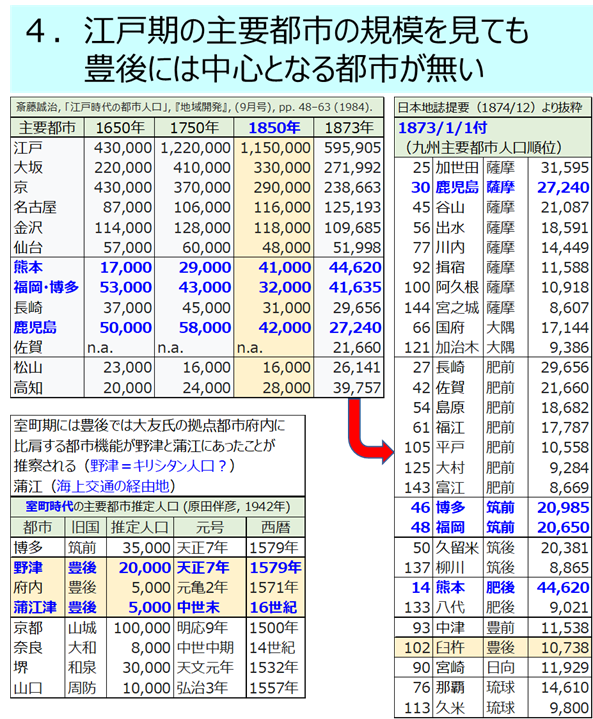The image size is (593, 719).
Task: Click the 宮之城 city name
Action: 457,308
